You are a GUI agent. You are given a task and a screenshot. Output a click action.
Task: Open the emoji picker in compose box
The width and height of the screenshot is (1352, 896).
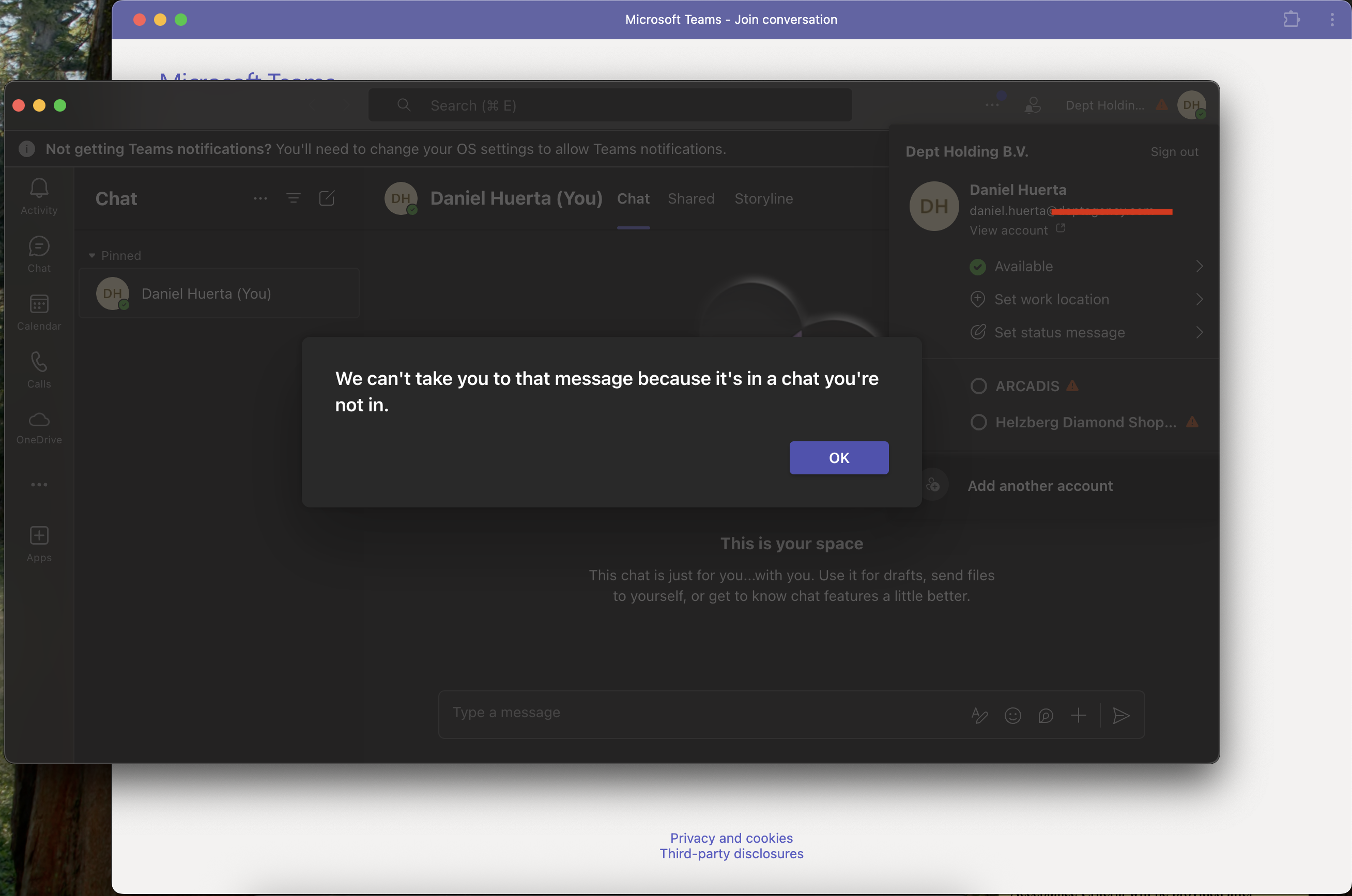click(x=1012, y=716)
